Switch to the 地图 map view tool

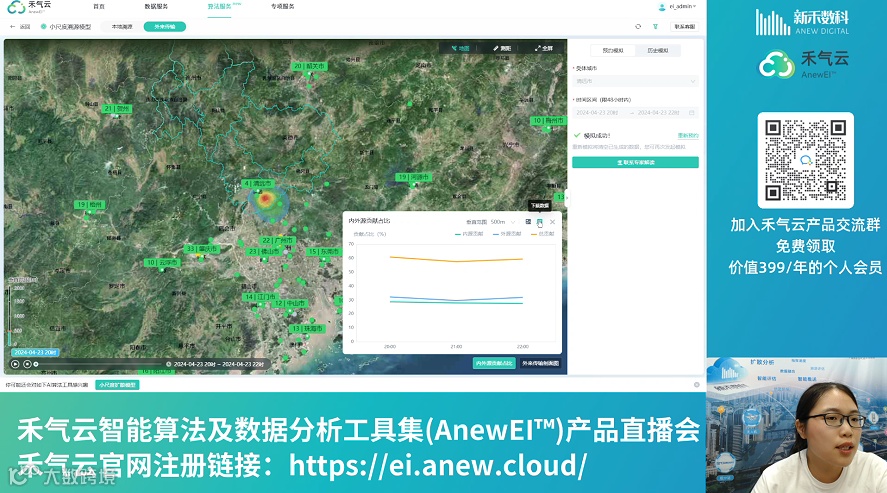point(460,48)
